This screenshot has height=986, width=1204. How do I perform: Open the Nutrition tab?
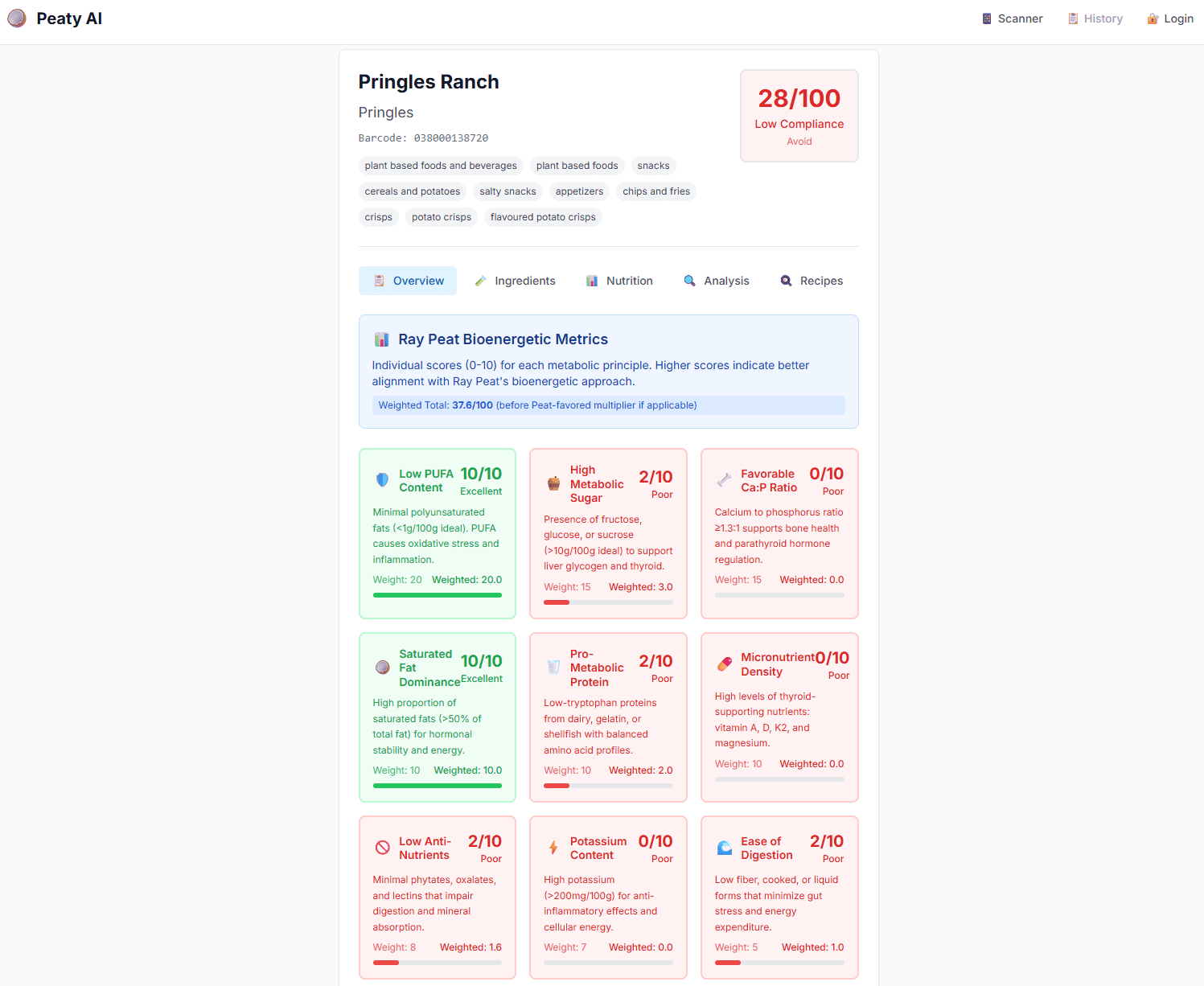pyautogui.click(x=619, y=281)
